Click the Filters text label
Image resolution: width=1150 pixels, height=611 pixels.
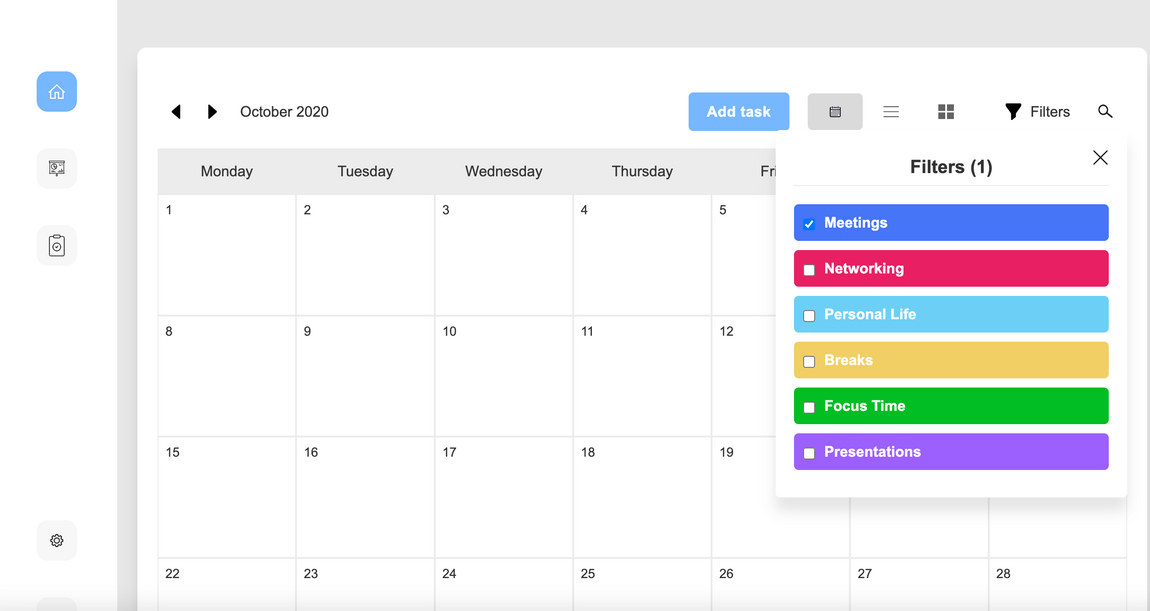tap(1050, 111)
